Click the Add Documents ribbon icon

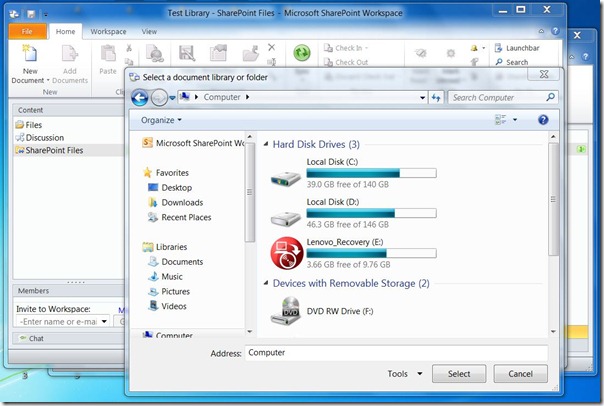(x=70, y=53)
